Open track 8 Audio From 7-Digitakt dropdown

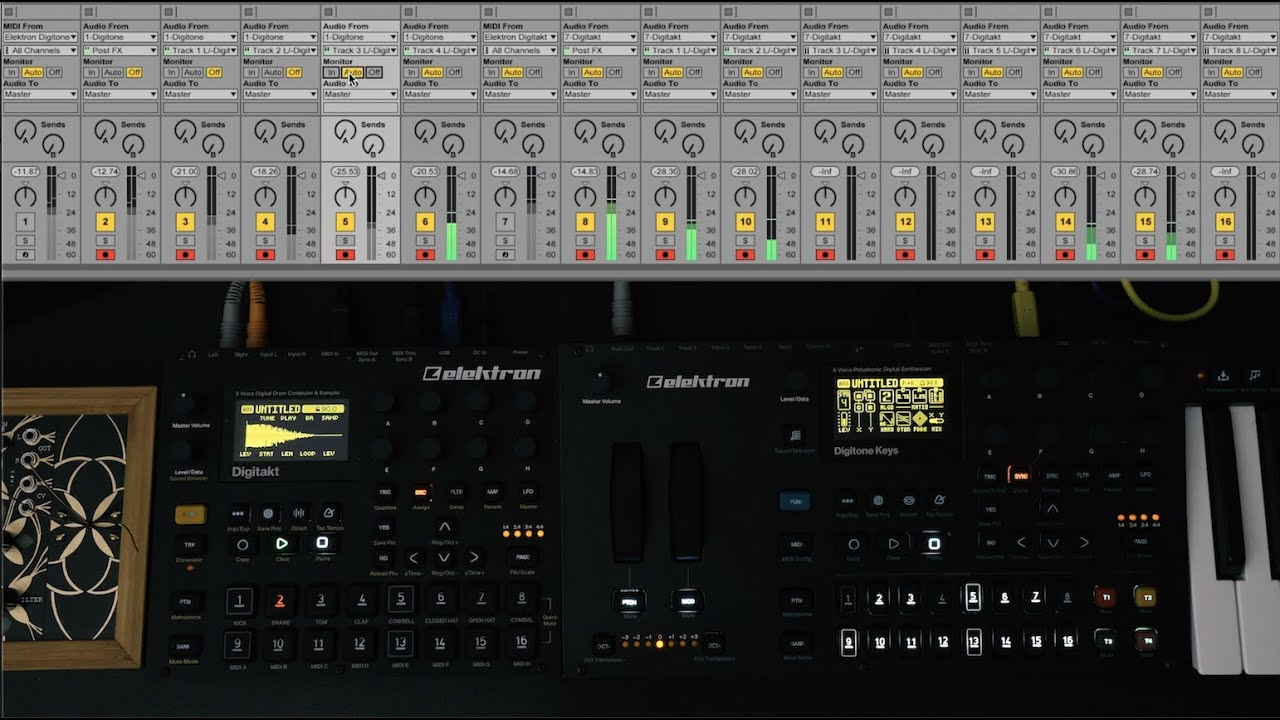[x=600, y=37]
